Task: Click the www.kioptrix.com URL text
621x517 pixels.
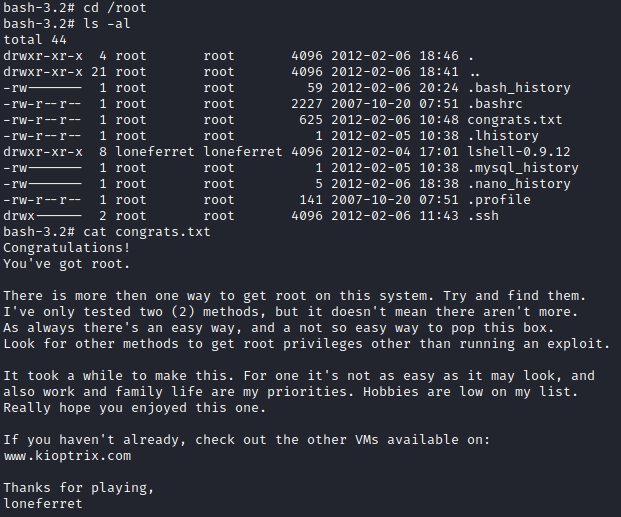Action: pyautogui.click(x=67, y=456)
